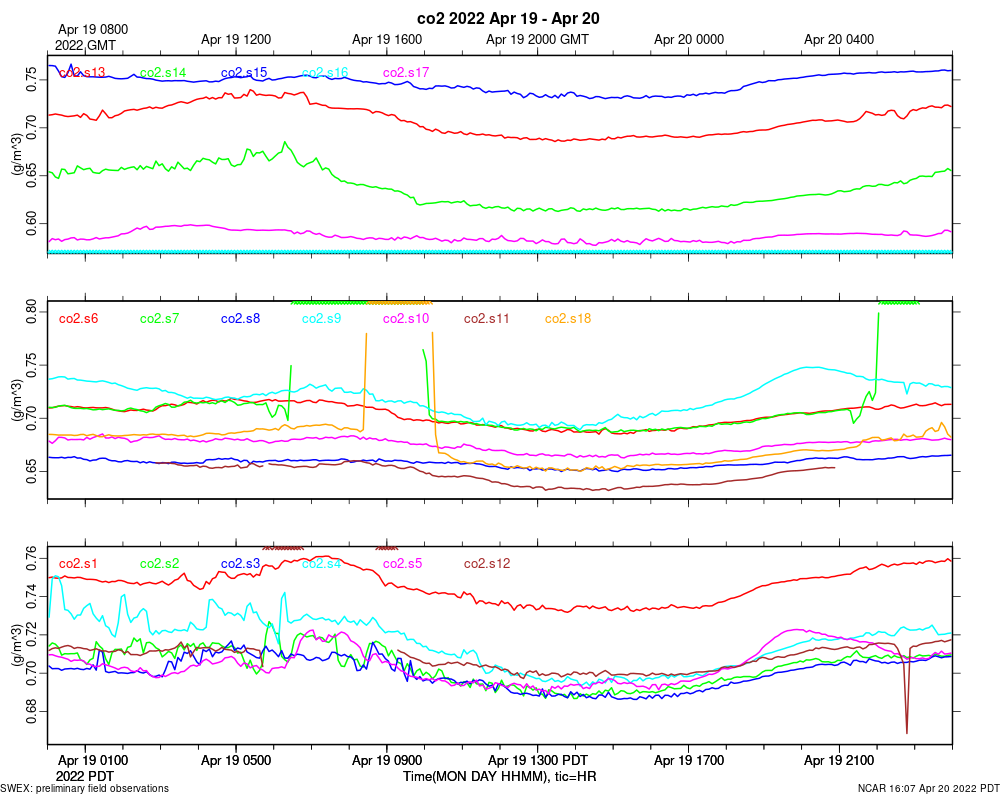Click the 0.60 tick label in top panel
The image size is (1000, 800).
[32, 223]
